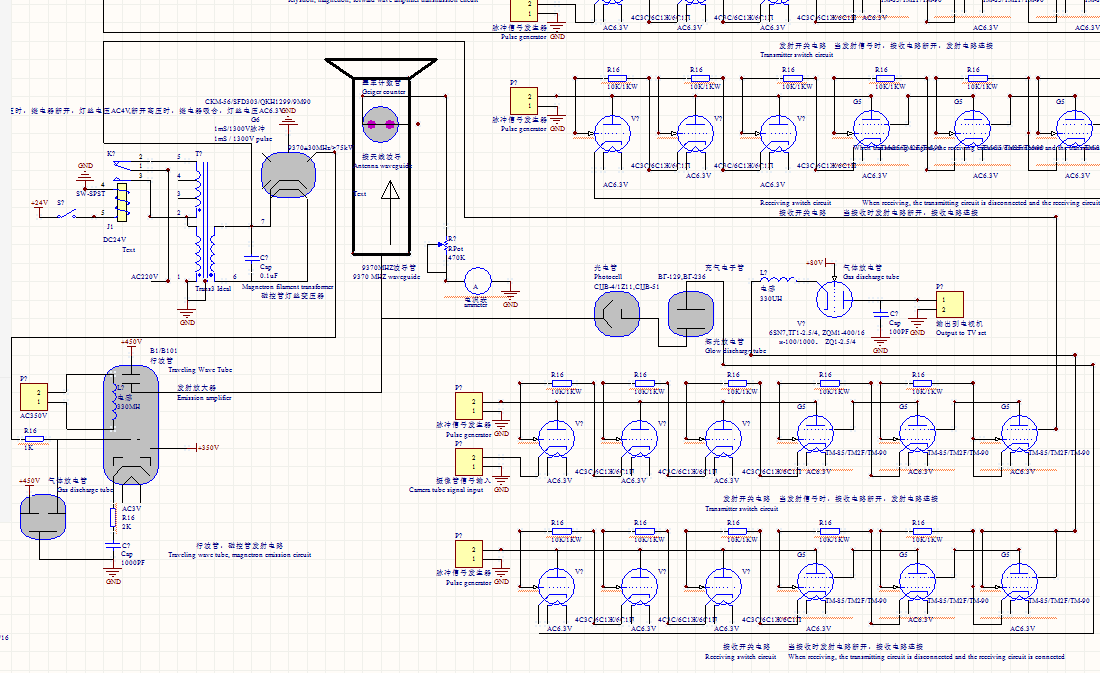Viewport: 1100px width, 673px height.
Task: Select the Geiger counter tube symbol
Action: [x=382, y=125]
